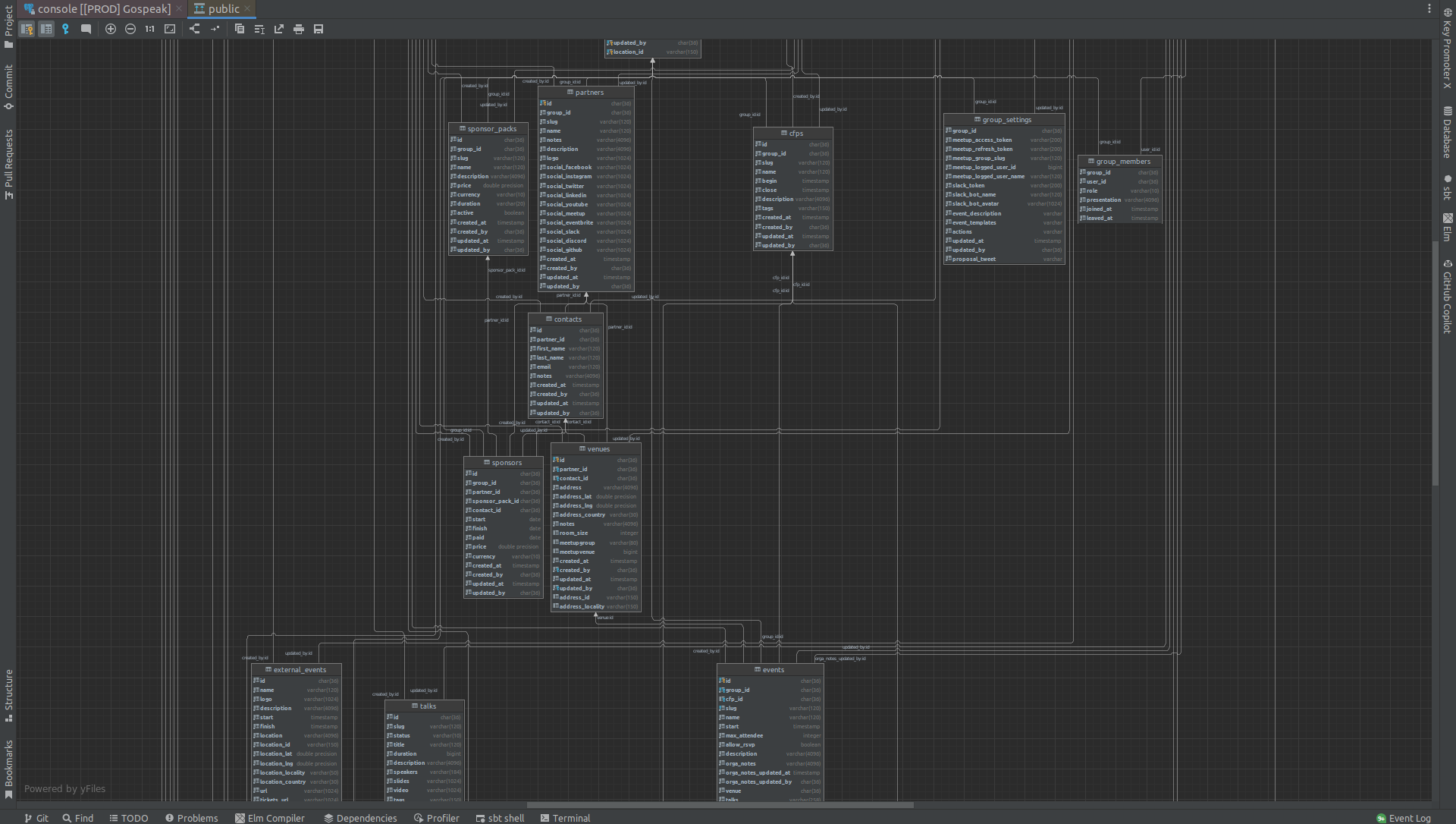Print the database diagram
Viewport: 1456px width, 824px height.
tap(299, 29)
